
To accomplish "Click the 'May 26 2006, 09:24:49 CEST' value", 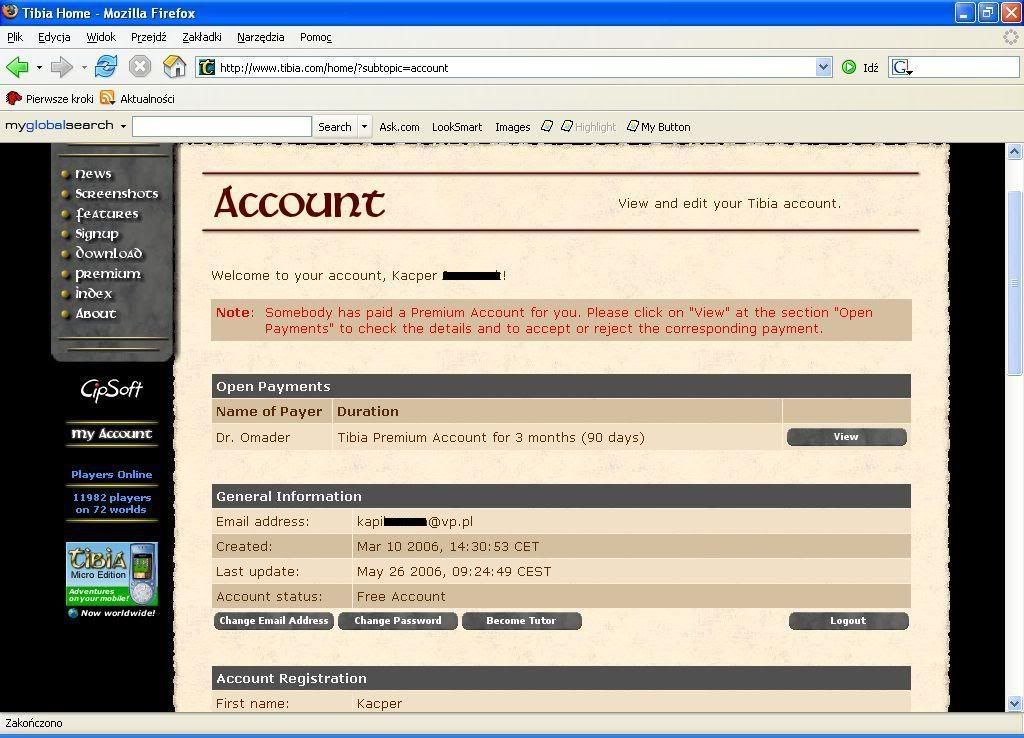I will 454,571.
